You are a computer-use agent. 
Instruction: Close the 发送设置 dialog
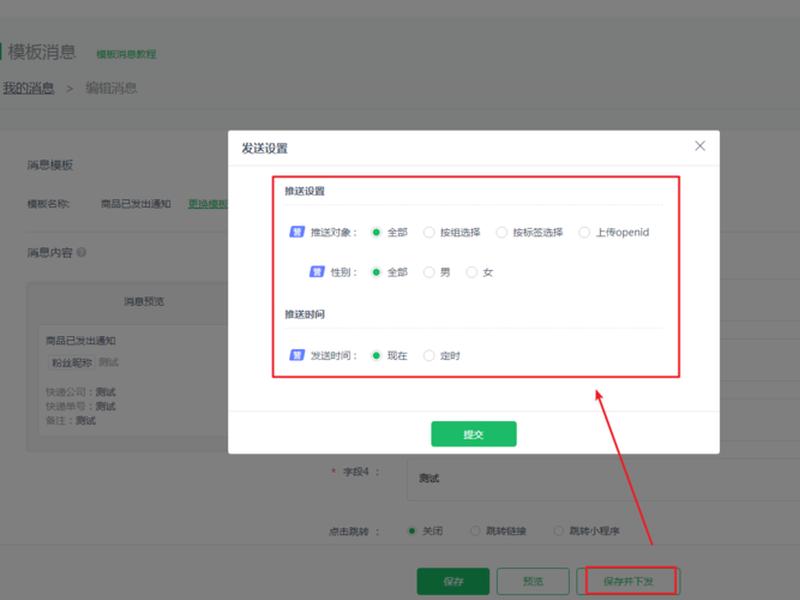[x=700, y=146]
